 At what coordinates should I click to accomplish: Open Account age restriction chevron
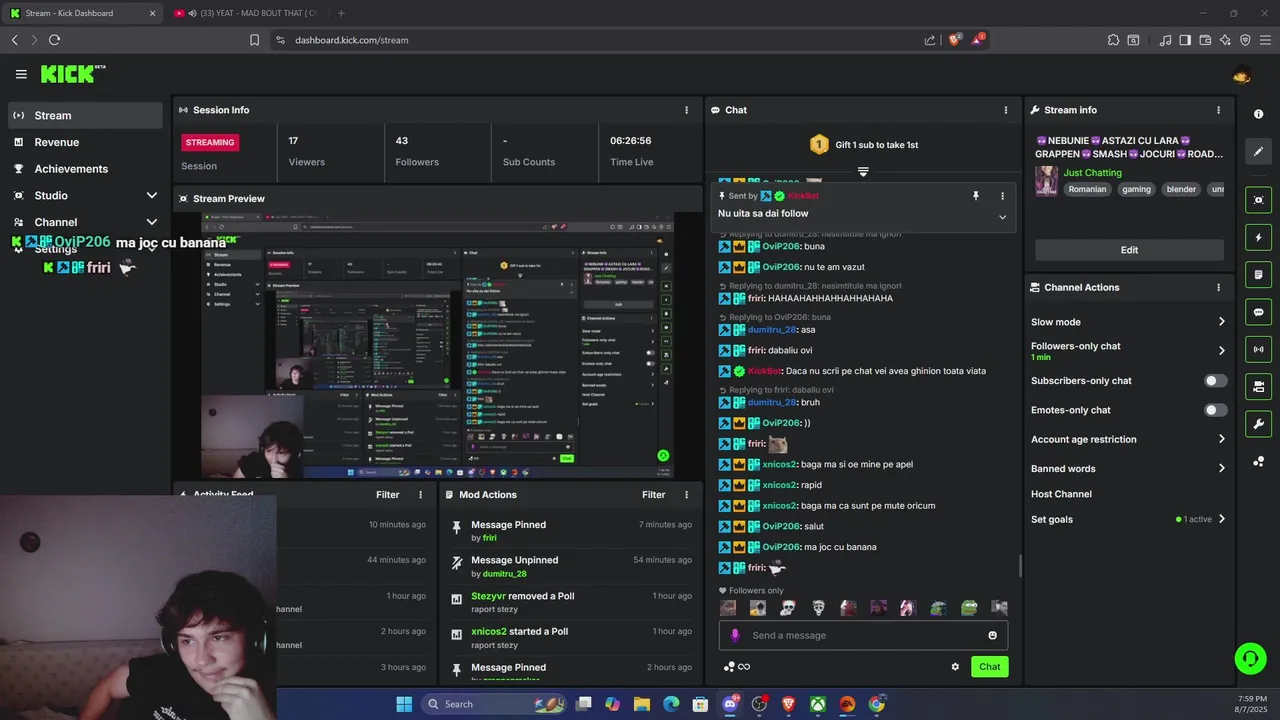click(1221, 439)
